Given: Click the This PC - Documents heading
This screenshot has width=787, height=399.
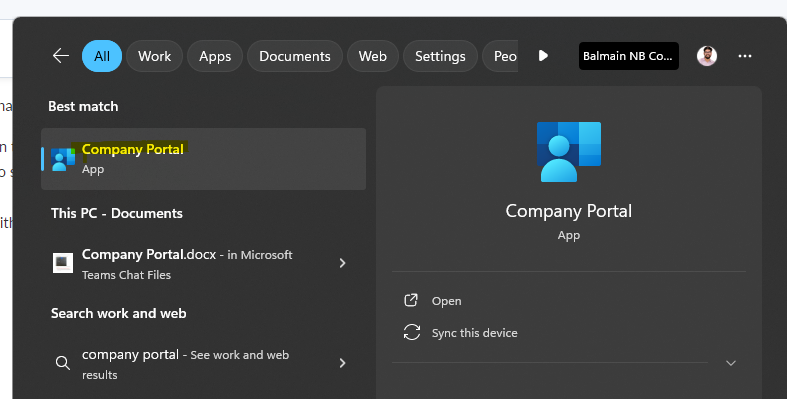Looking at the screenshot, I should pyautogui.click(x=117, y=213).
